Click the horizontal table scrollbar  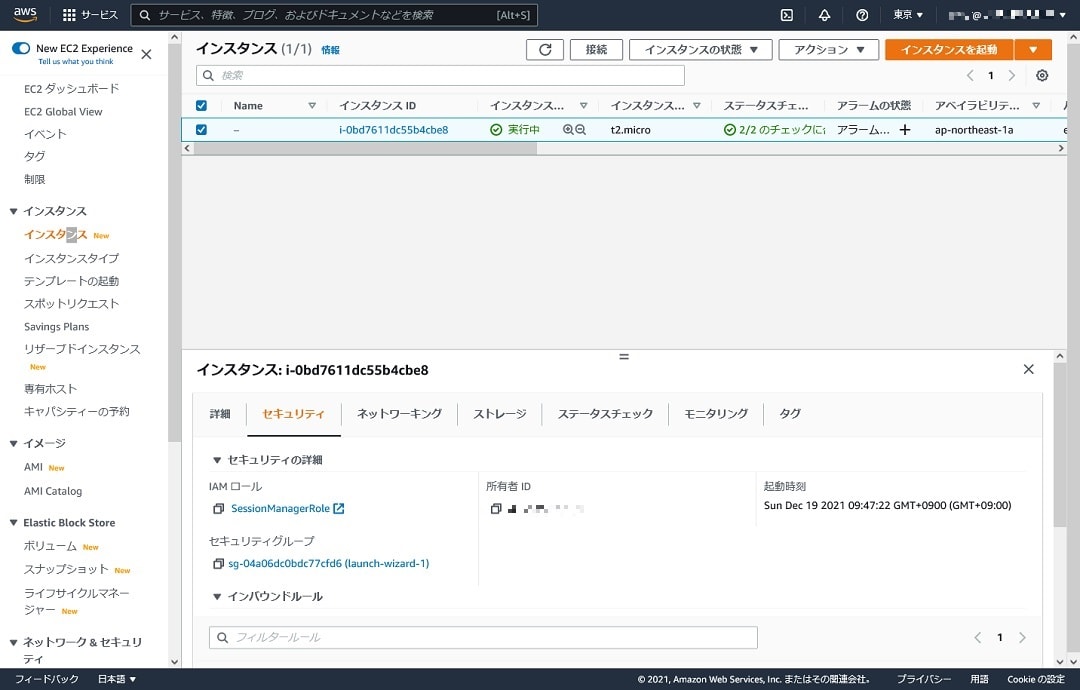click(364, 148)
